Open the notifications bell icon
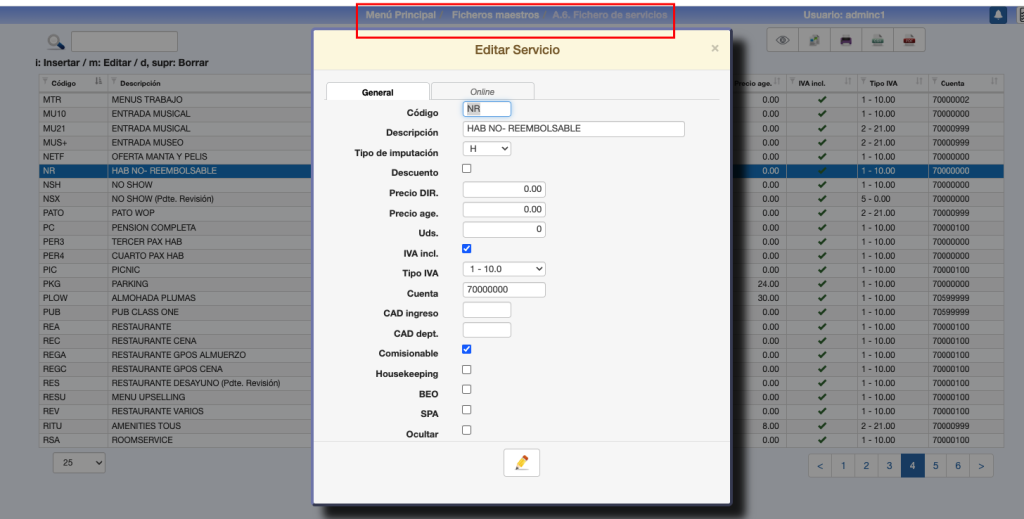The height and width of the screenshot is (519, 1024). tap(998, 15)
